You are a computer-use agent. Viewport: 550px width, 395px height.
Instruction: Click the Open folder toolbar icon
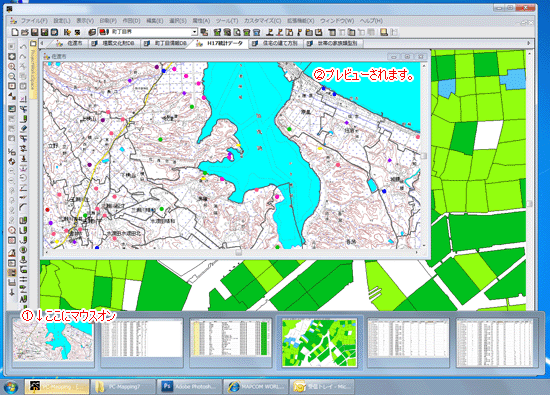pyautogui.click(x=25, y=32)
